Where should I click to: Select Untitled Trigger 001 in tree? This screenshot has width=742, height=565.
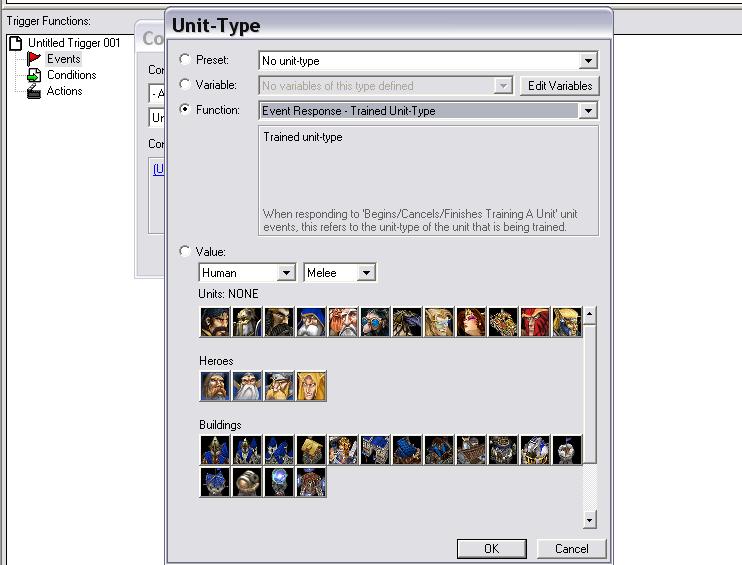click(74, 43)
